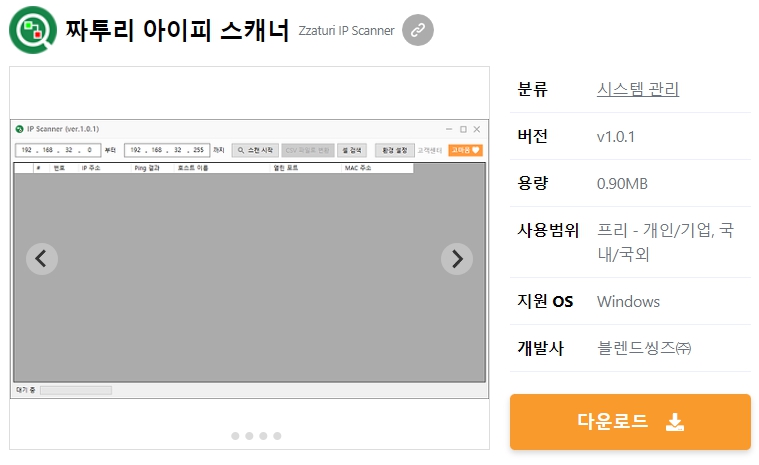
Task: Click the IP Scanner window app icon
Action: [x=19, y=129]
